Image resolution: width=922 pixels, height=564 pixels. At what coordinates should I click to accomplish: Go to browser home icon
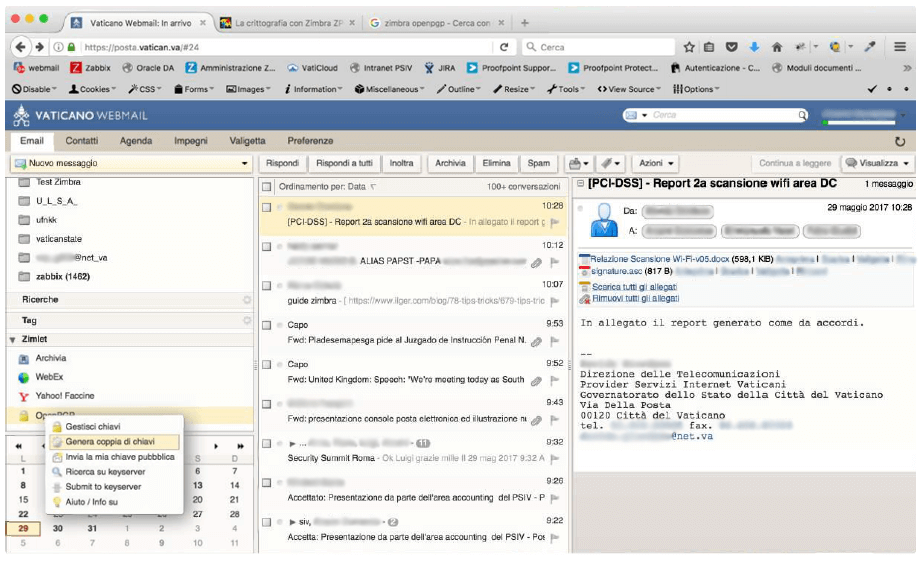777,47
